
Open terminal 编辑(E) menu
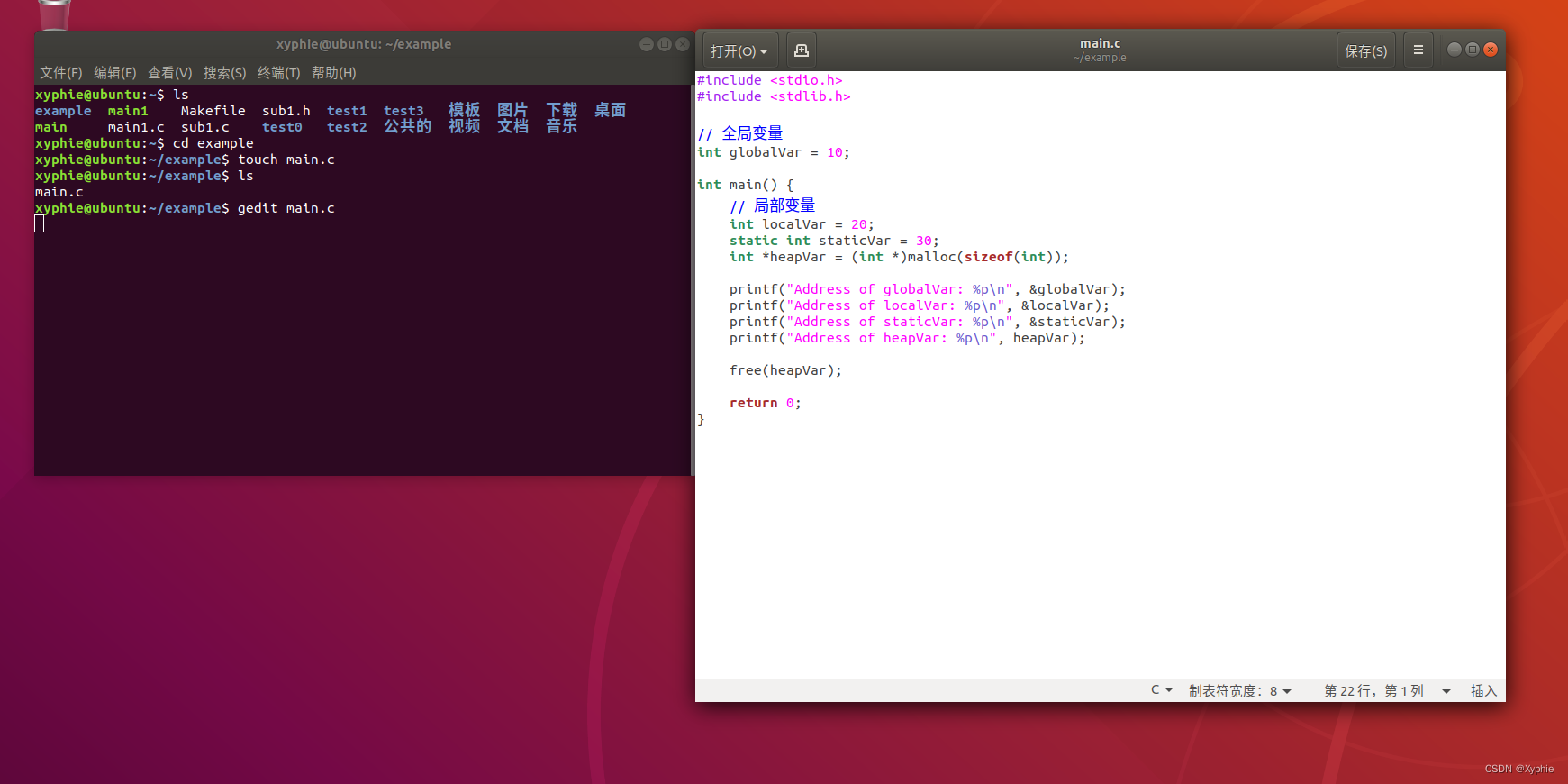[x=115, y=73]
